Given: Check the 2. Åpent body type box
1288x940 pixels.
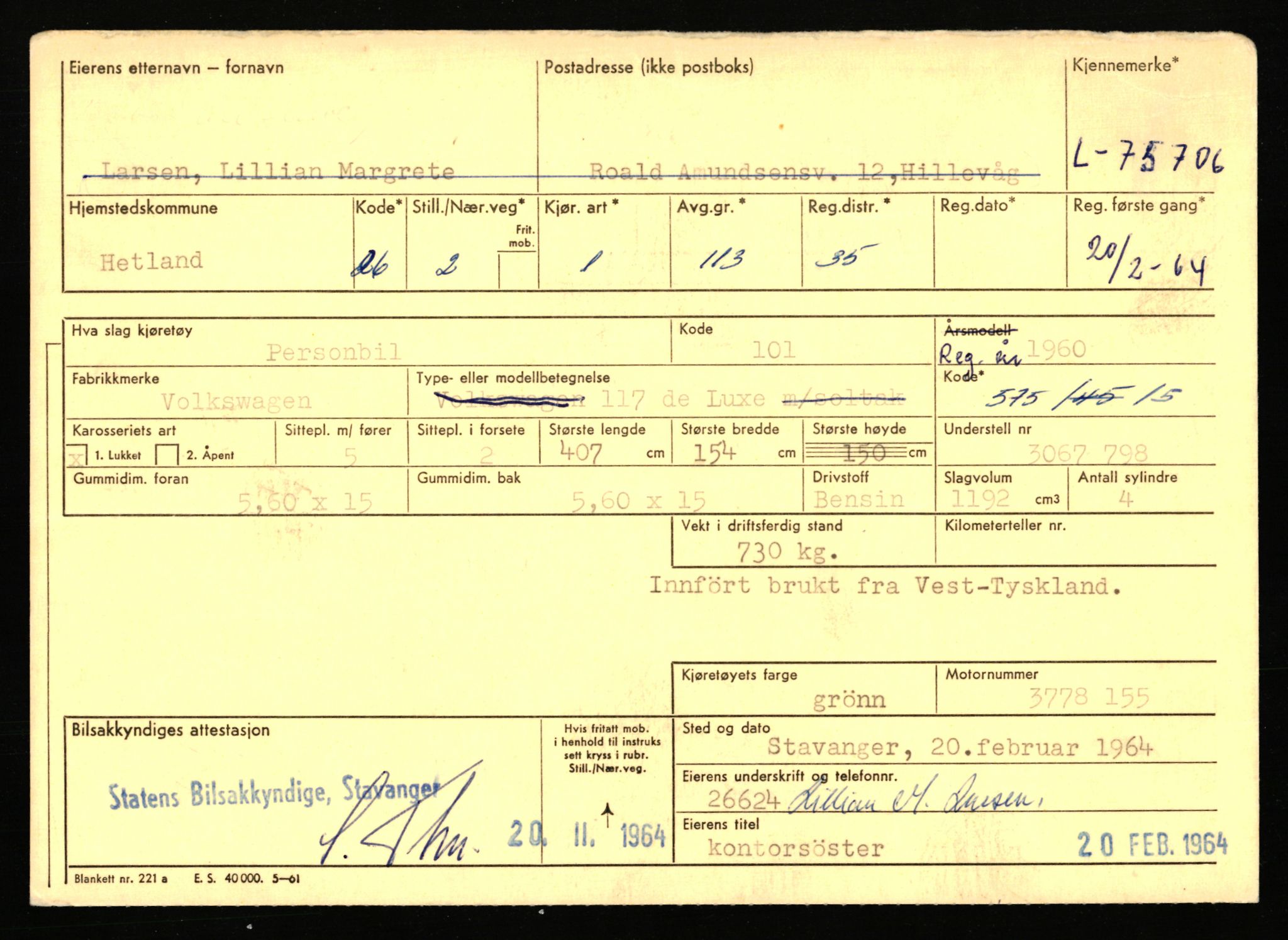Looking at the screenshot, I should [167, 454].
